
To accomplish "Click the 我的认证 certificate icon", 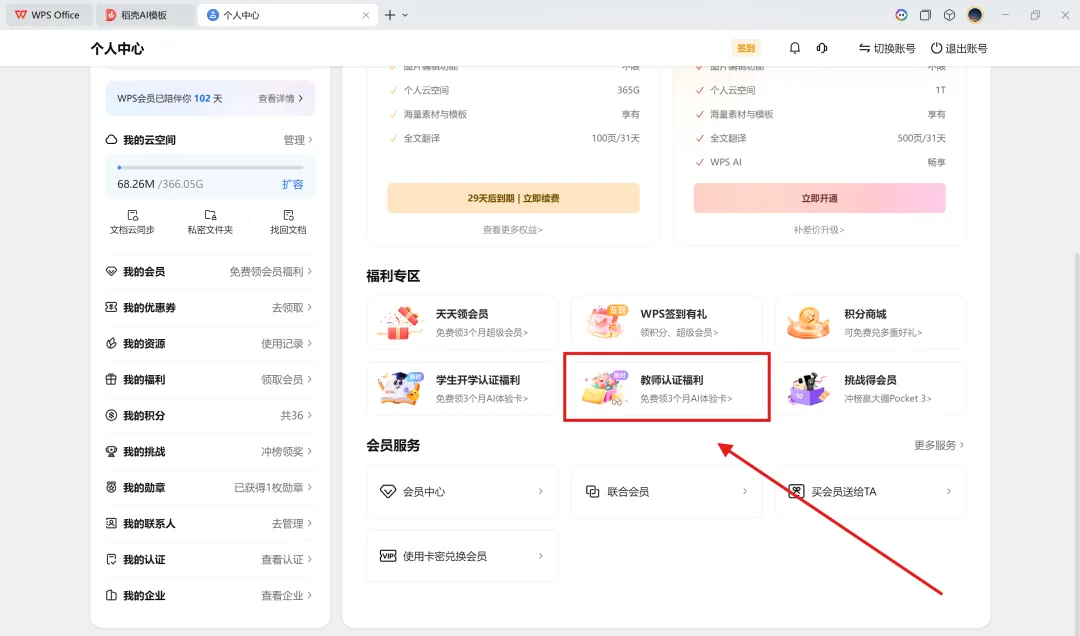I will [x=111, y=560].
